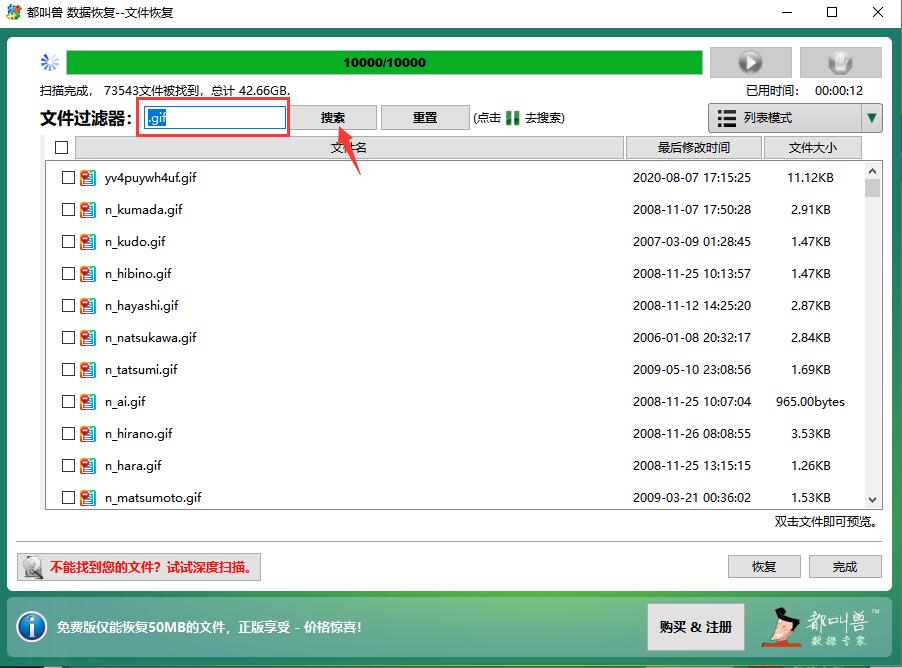This screenshot has width=902, height=668.
Task: Check the box for n_ai.gif
Action: (68, 402)
